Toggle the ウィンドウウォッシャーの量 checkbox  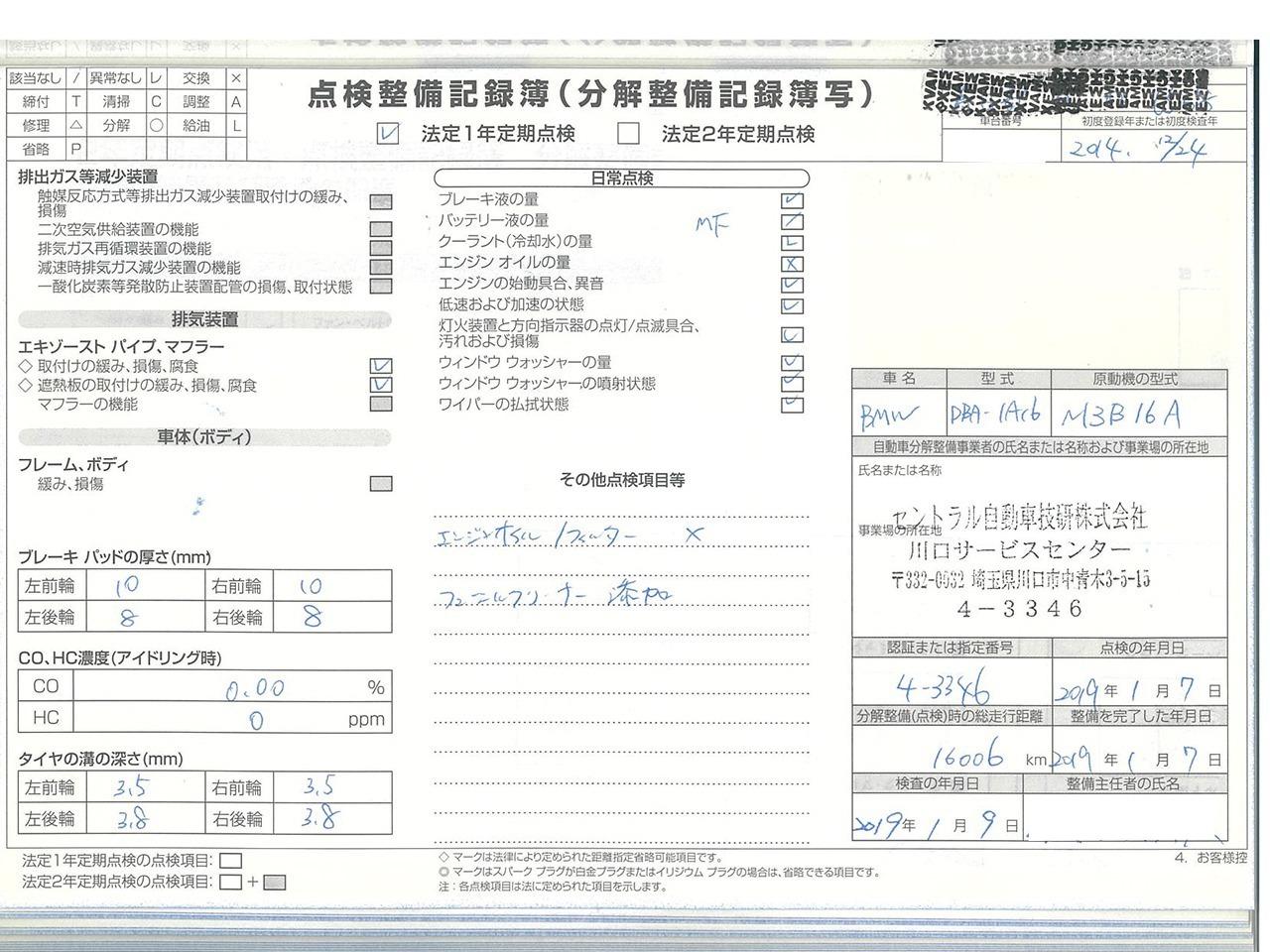(x=792, y=363)
